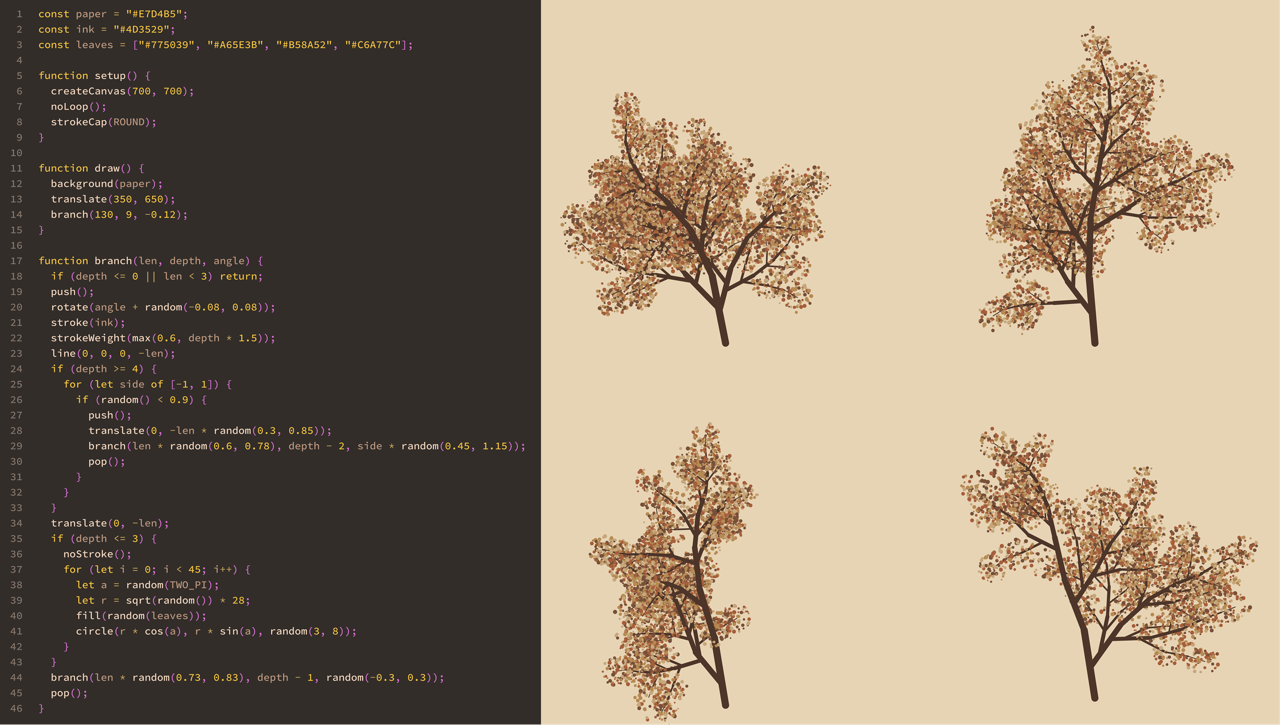Click the 'noLoop();' statement

[79, 107]
